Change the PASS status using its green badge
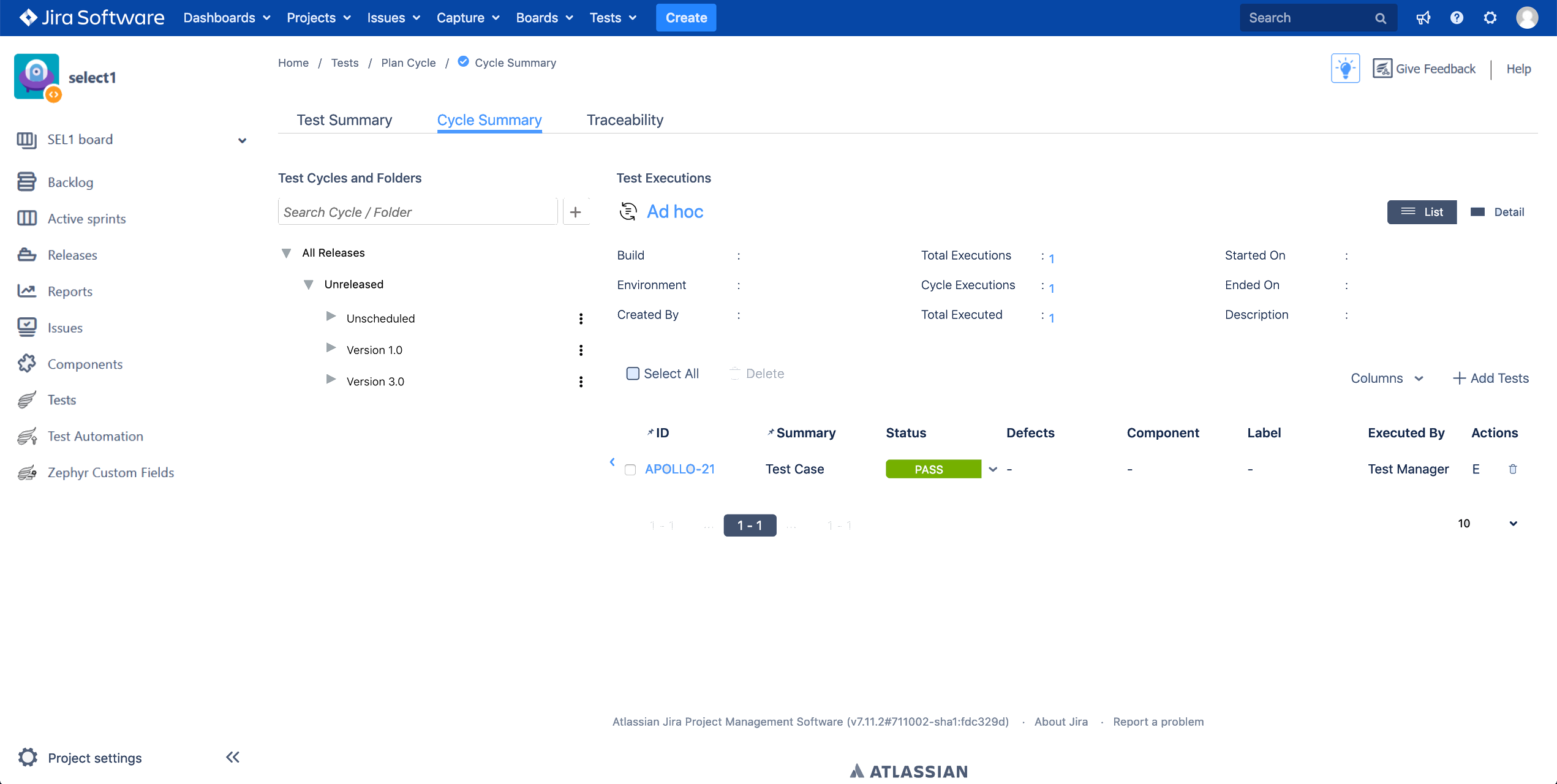The image size is (1557, 784). coord(932,469)
